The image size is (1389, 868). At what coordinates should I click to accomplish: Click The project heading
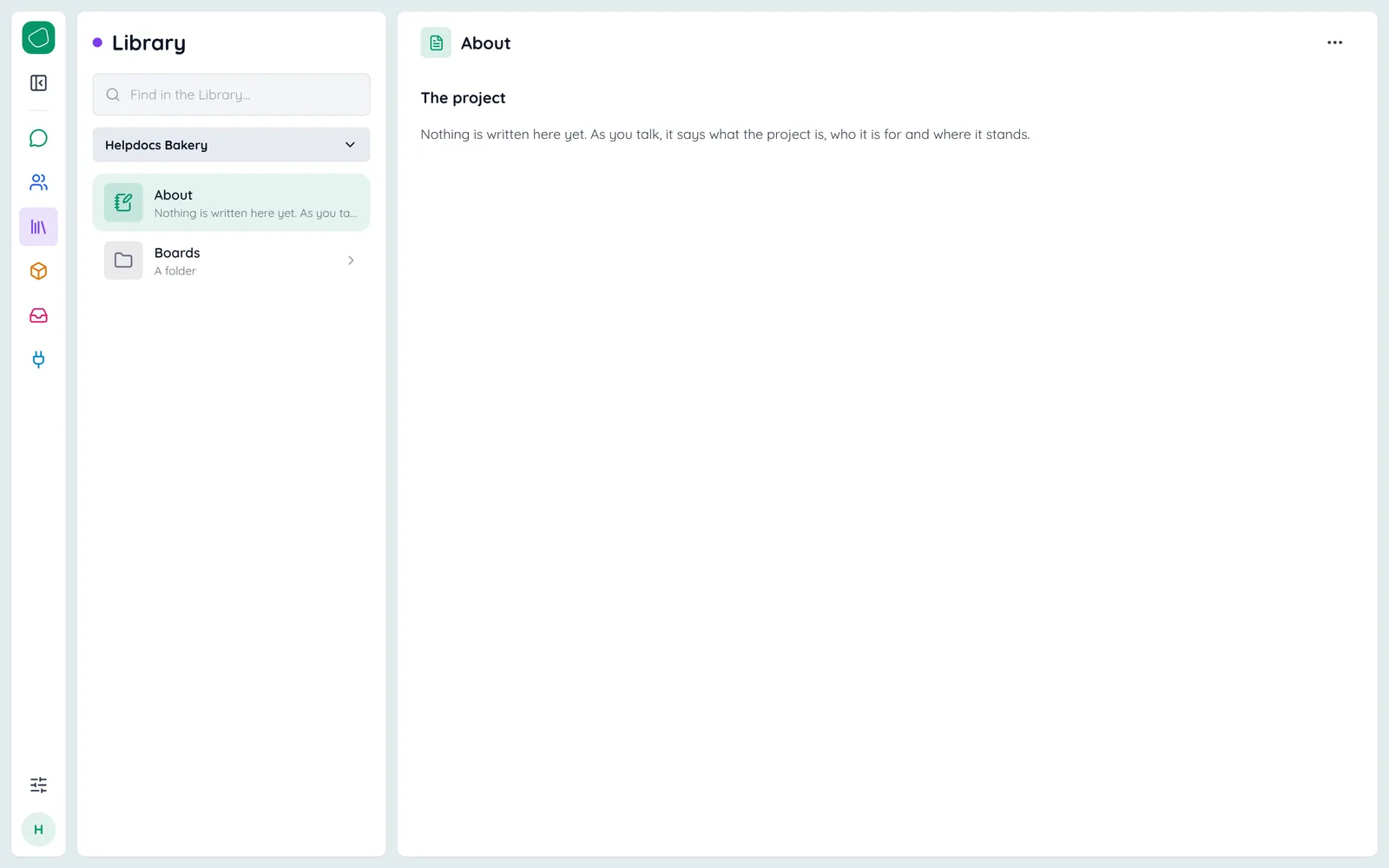pos(463,98)
